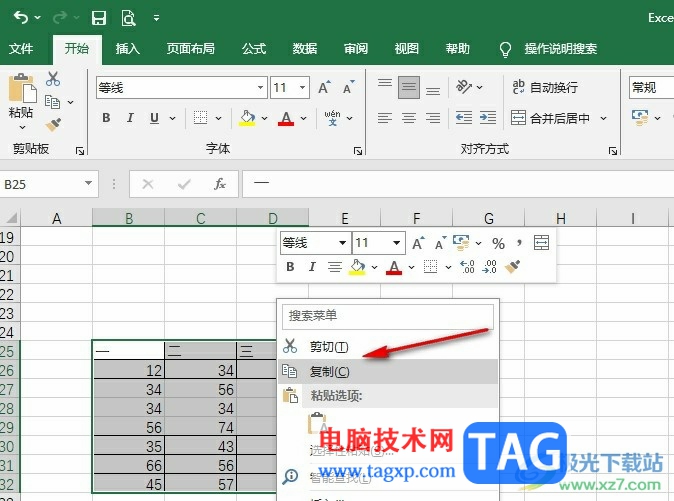Choose 复制(C) in context menu

pyautogui.click(x=388, y=372)
